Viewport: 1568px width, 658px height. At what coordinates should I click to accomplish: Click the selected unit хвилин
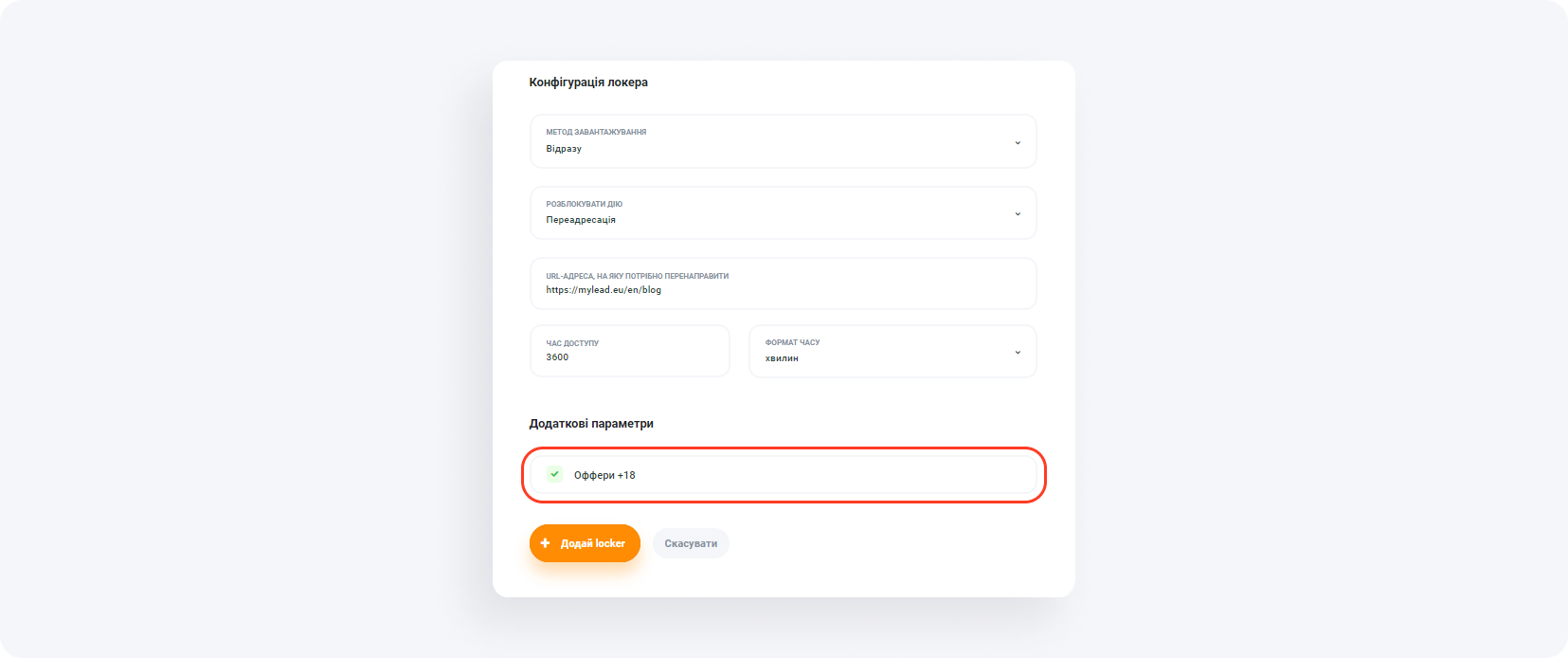(x=782, y=358)
